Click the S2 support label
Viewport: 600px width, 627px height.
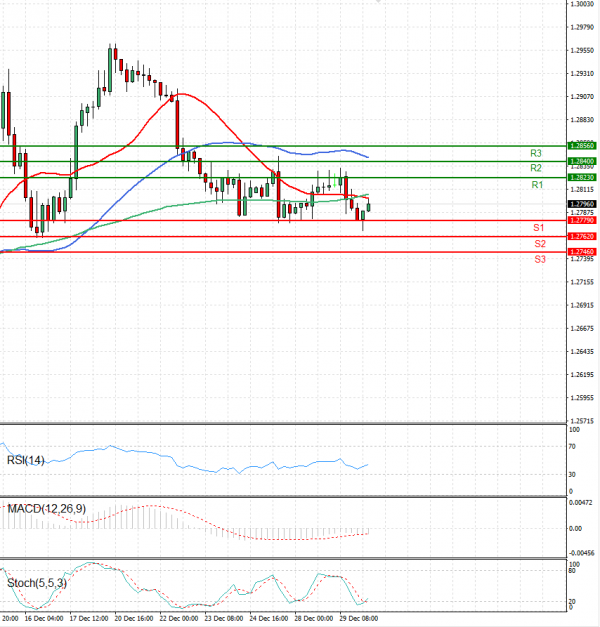point(539,243)
